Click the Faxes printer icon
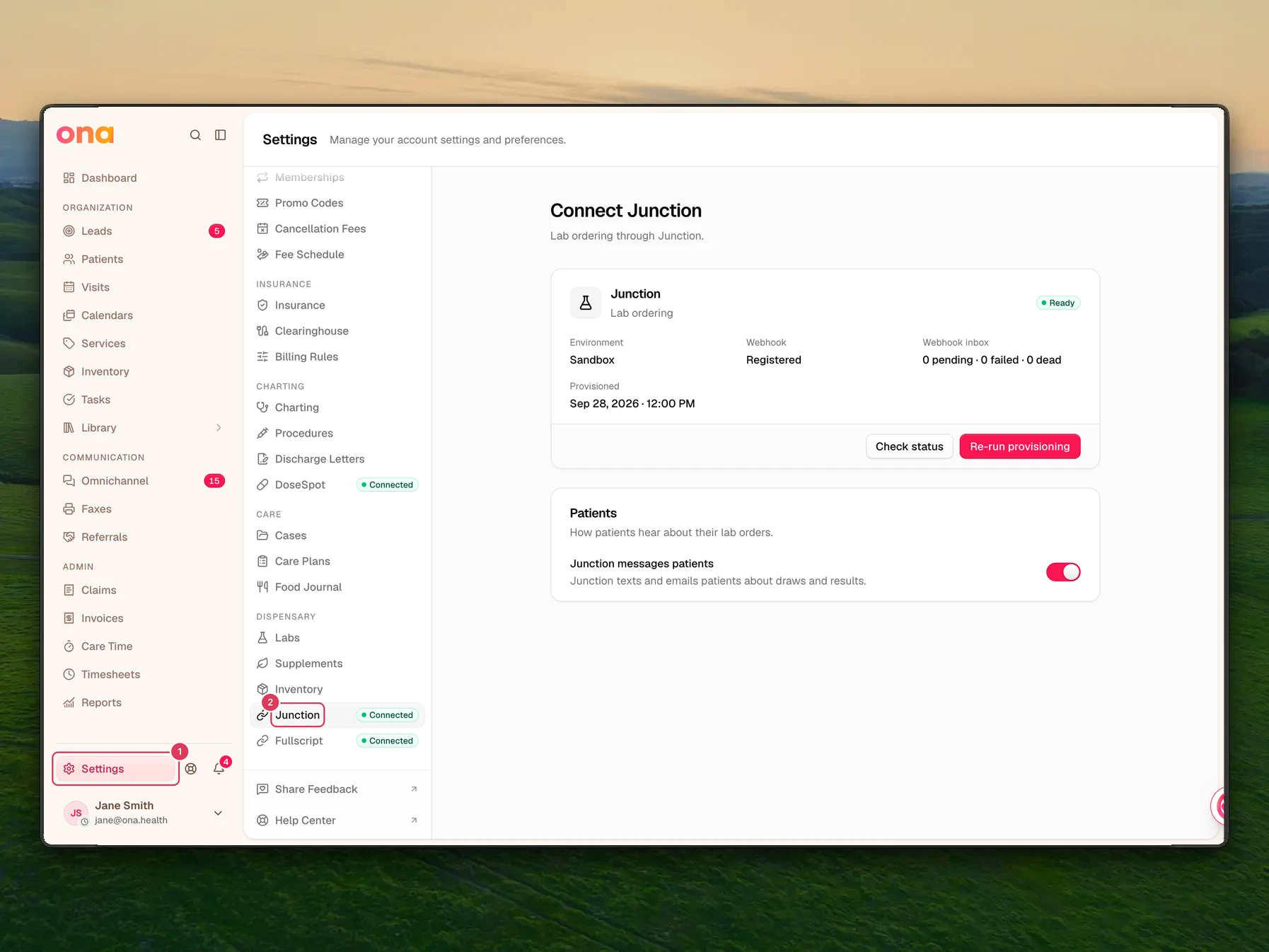The width and height of the screenshot is (1269, 952). tap(69, 509)
